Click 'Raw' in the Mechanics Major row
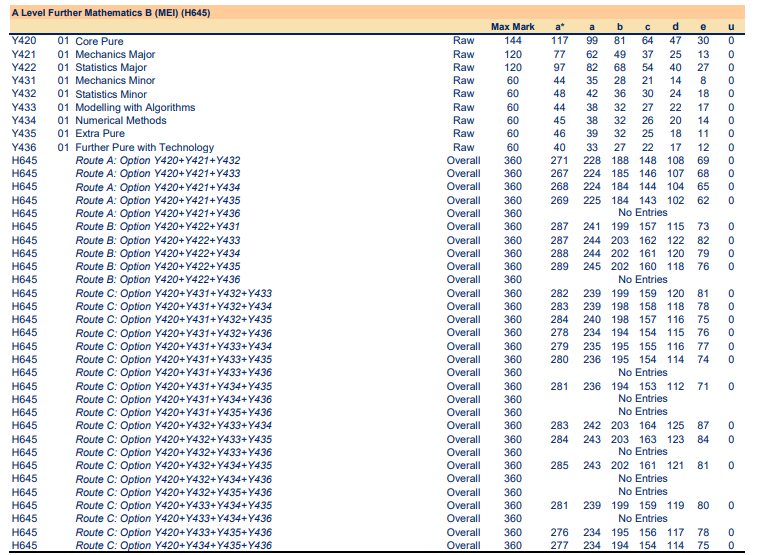Viewport: 759px width, 555px height. (463, 54)
